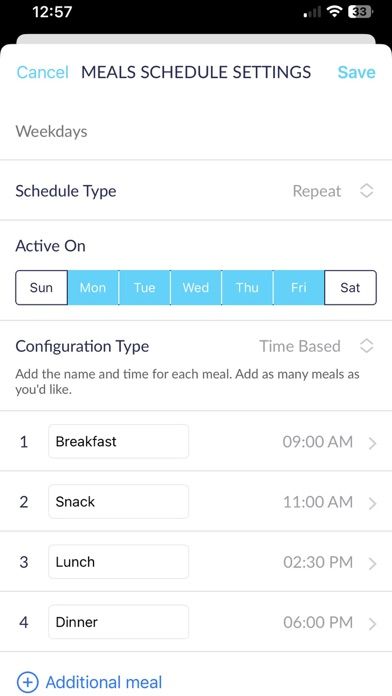The height and width of the screenshot is (696, 392).
Task: Enable Sunday in Active On
Action: click(x=41, y=288)
